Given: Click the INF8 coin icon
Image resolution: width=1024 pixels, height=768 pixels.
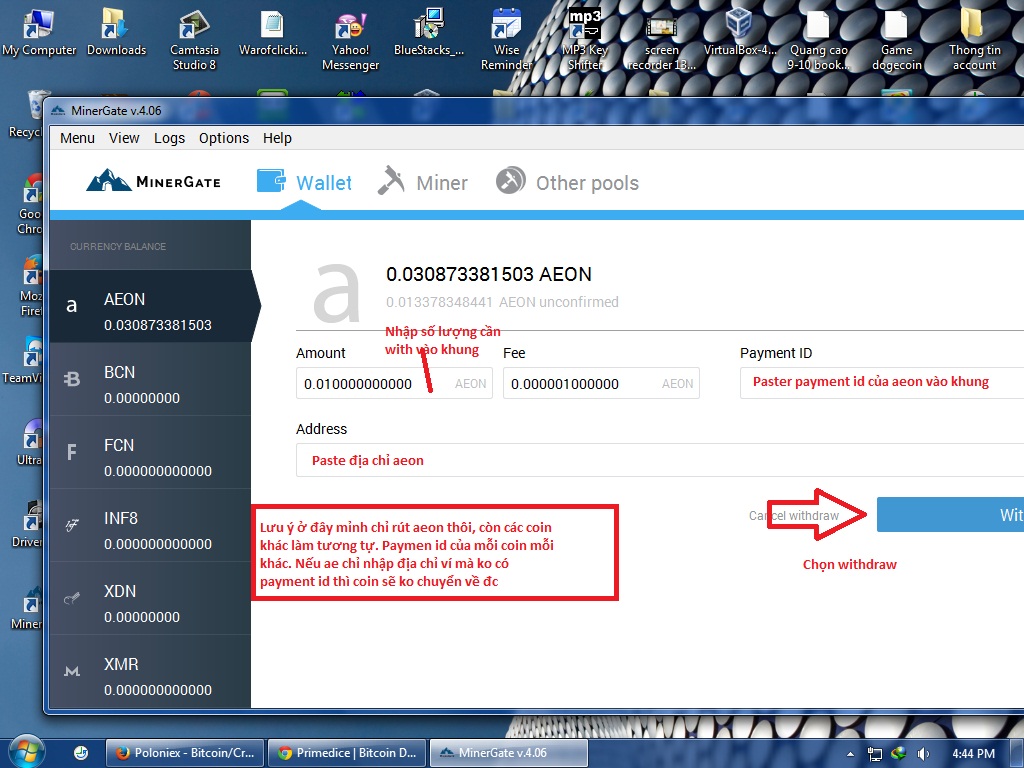Looking at the screenshot, I should pos(72,525).
